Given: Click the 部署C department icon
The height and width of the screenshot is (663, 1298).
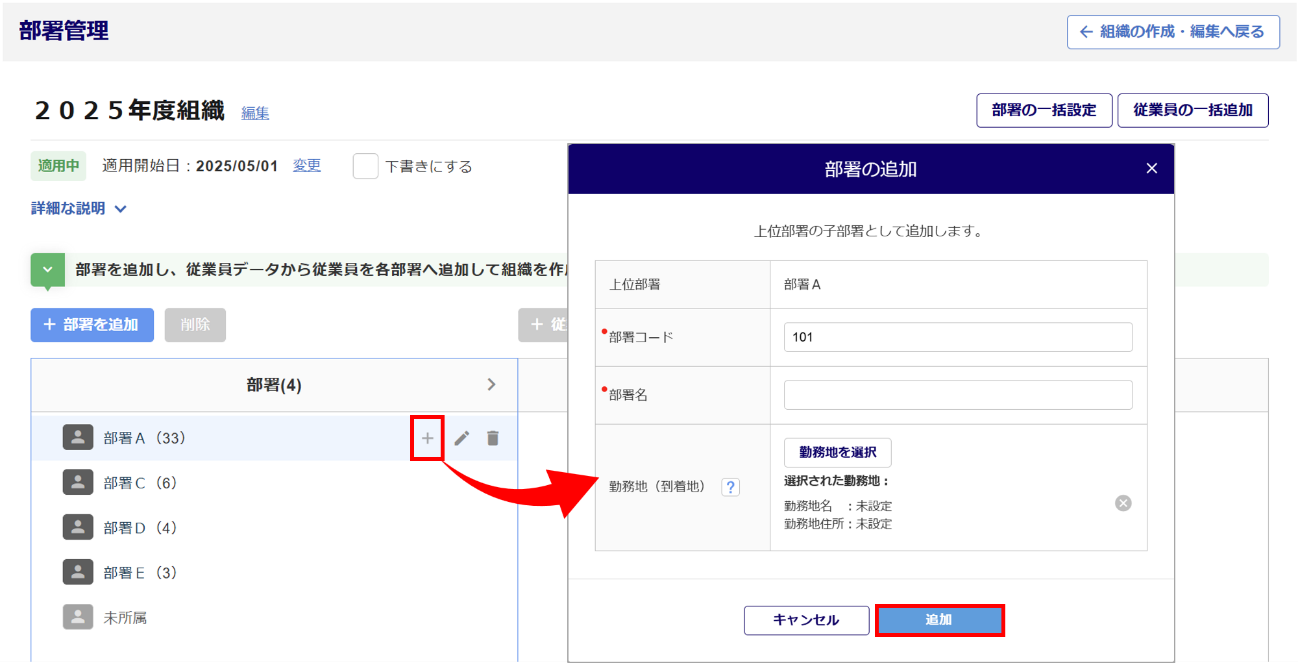Looking at the screenshot, I should coord(78,483).
